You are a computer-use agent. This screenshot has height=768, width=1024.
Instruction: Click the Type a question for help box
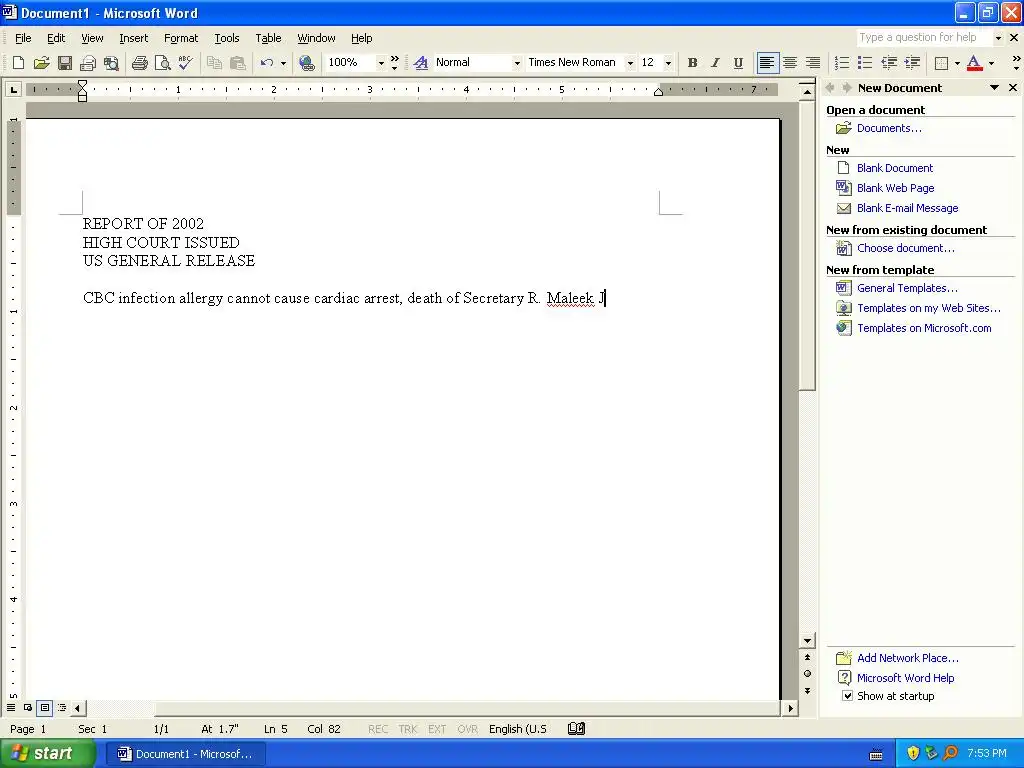(x=923, y=37)
